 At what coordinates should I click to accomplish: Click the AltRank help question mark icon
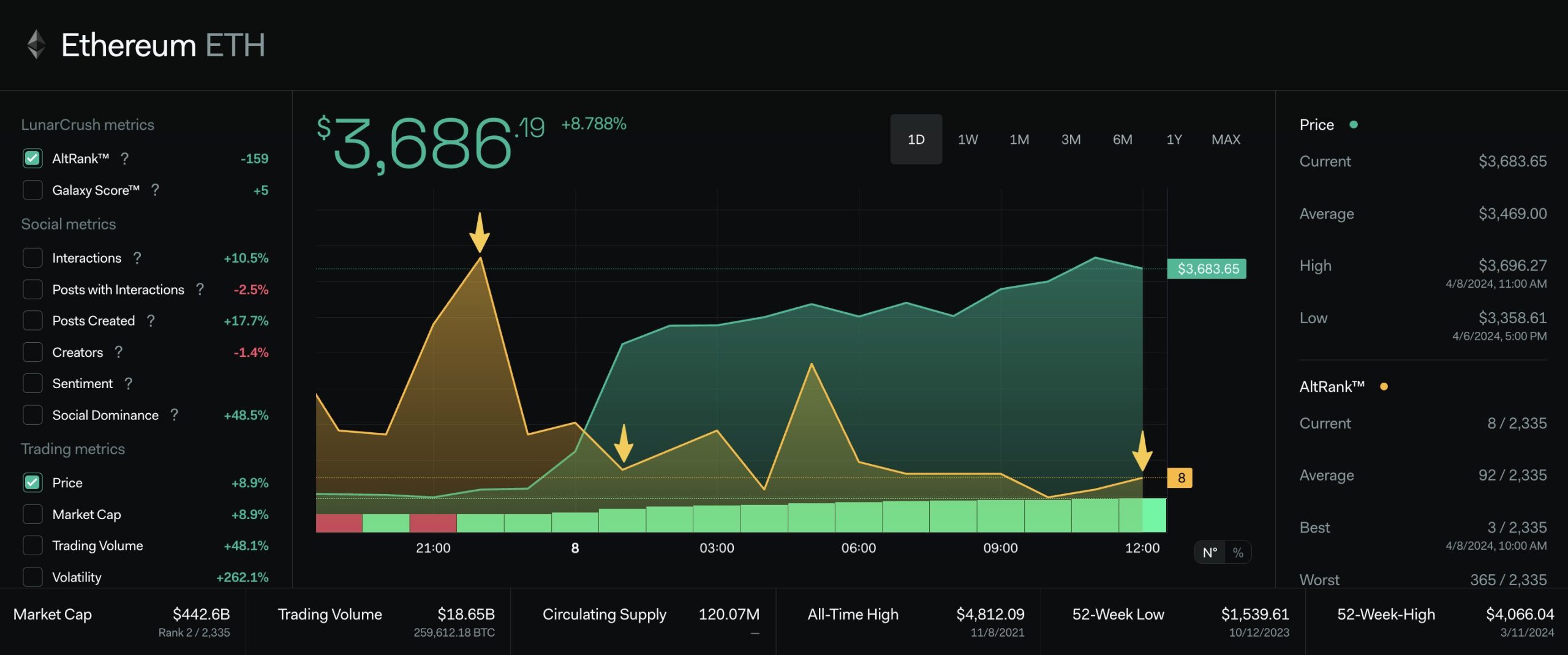coord(125,159)
